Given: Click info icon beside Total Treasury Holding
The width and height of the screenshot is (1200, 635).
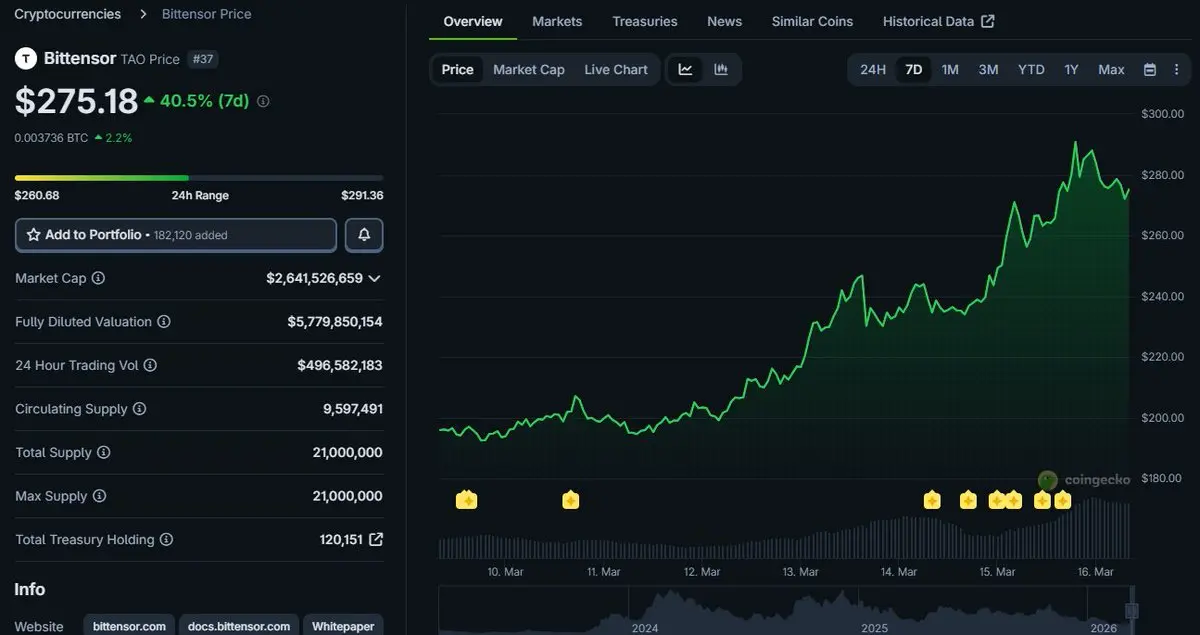Looking at the screenshot, I should [x=166, y=540].
